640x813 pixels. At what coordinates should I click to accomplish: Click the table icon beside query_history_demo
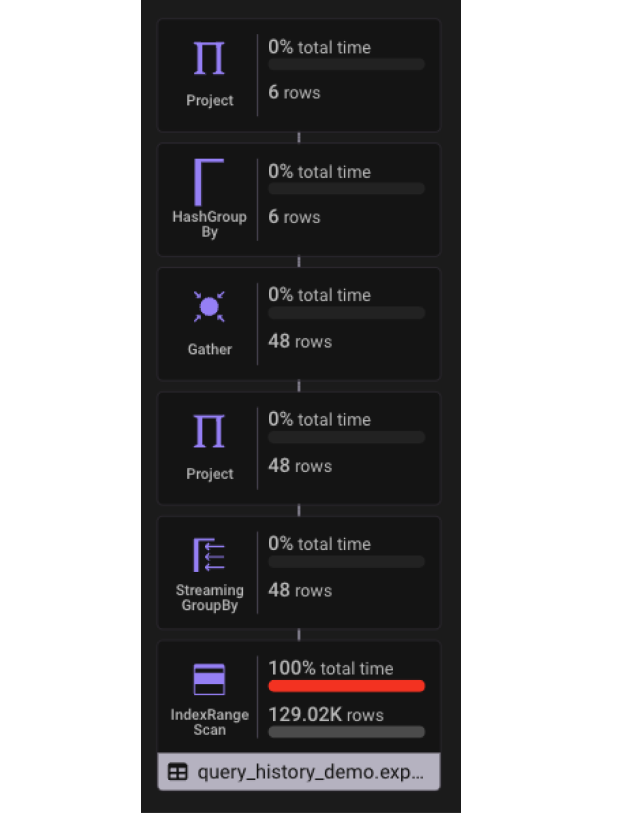(x=177, y=772)
